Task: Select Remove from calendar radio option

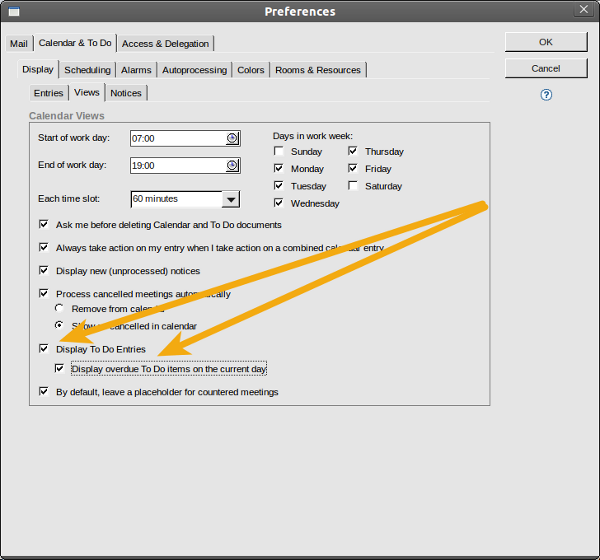Action: pos(59,308)
